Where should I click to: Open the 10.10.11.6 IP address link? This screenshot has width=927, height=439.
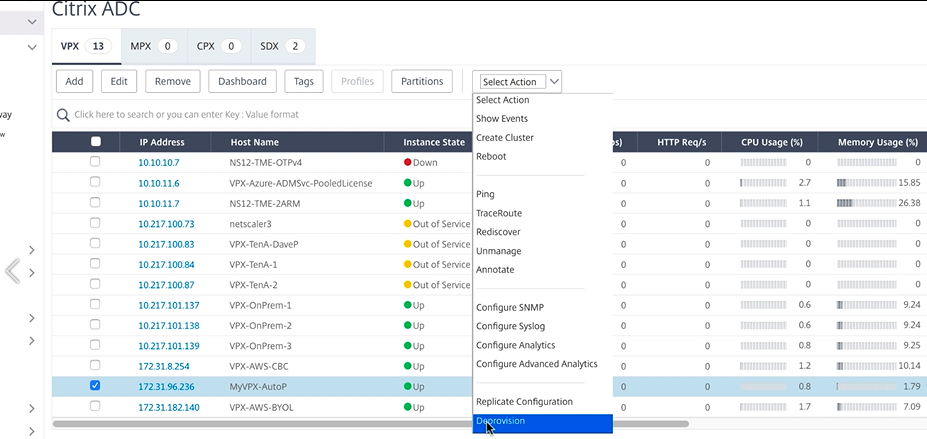point(159,183)
